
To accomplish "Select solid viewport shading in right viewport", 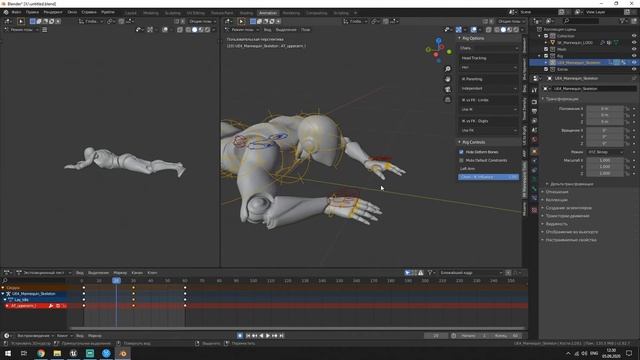I will coord(503,30).
